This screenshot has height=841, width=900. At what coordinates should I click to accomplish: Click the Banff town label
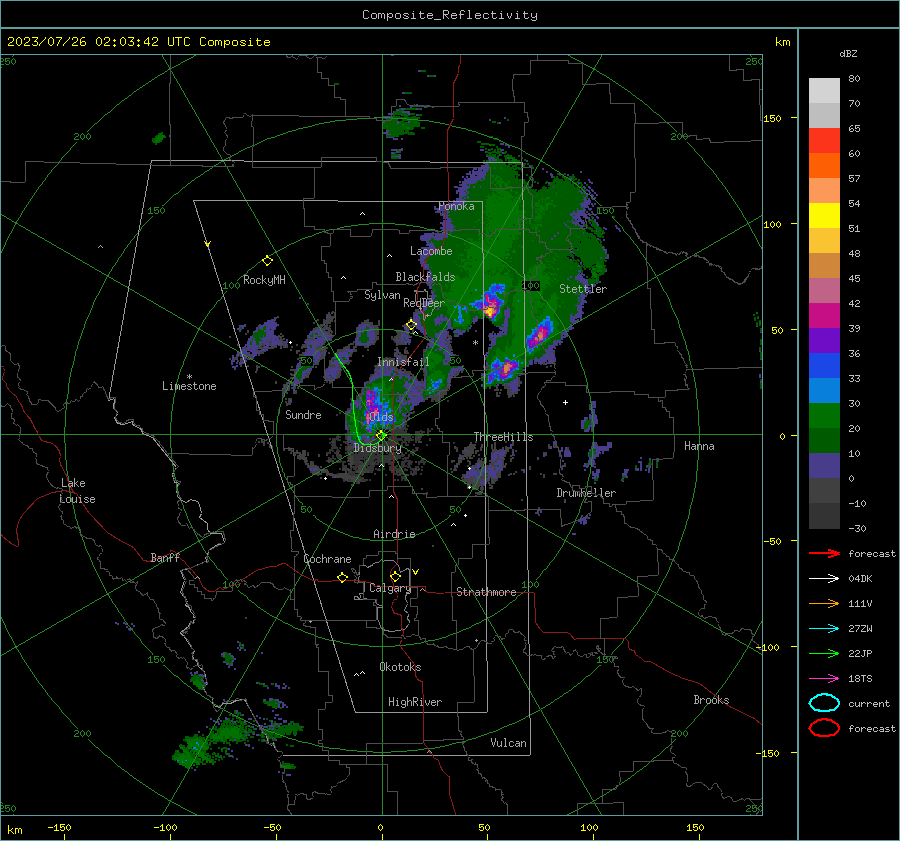(165, 557)
